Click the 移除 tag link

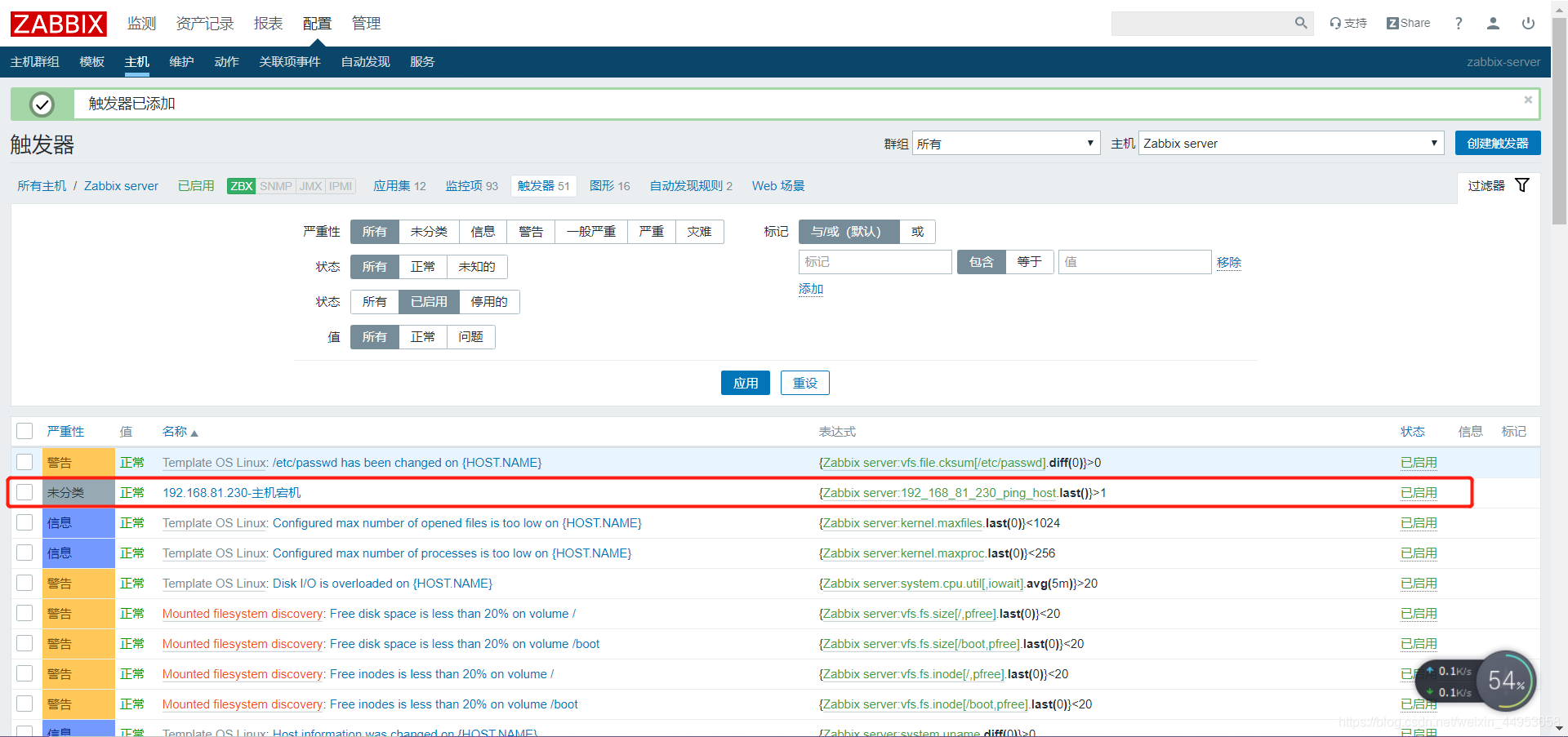[1229, 262]
